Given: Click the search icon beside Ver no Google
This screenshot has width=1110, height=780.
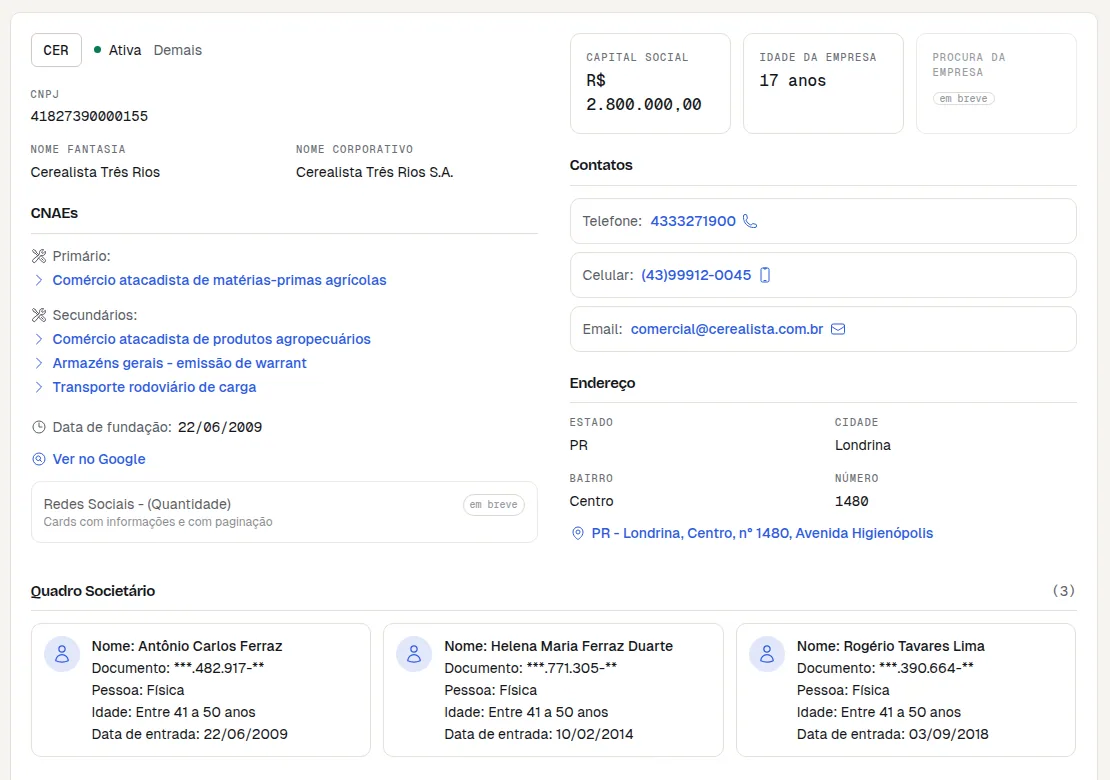Looking at the screenshot, I should click(39, 459).
